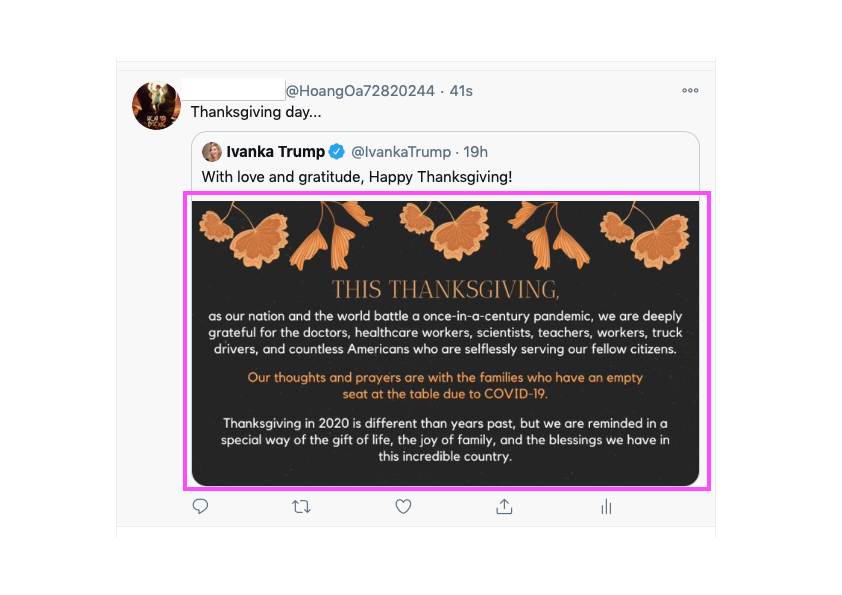The height and width of the screenshot is (595, 842).
Task: Click the 19h quoted tweet timestamp
Action: coord(476,152)
